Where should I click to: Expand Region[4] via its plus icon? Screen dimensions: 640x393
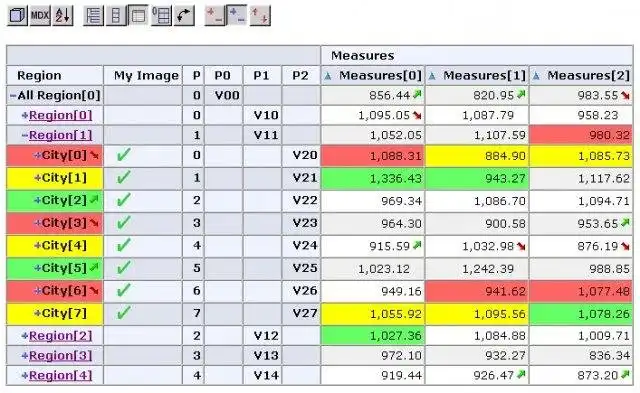click(x=25, y=375)
